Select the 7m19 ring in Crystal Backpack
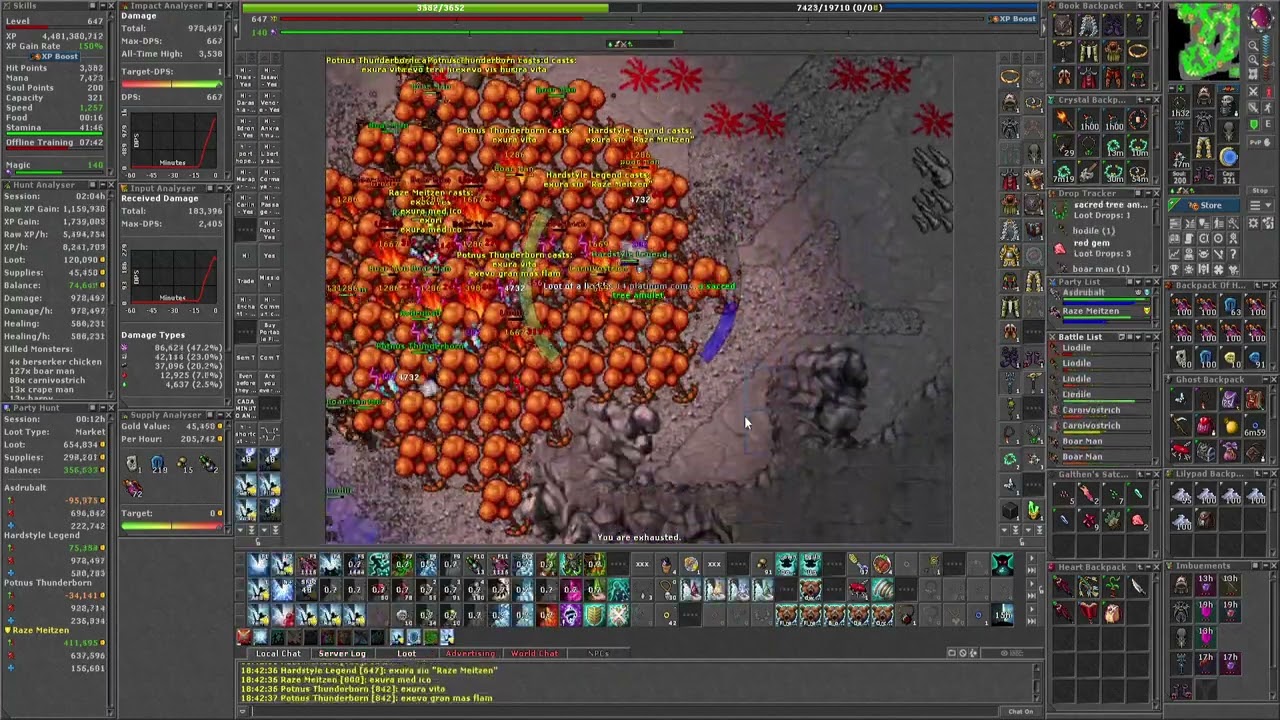1280x720 pixels. click(1063, 171)
